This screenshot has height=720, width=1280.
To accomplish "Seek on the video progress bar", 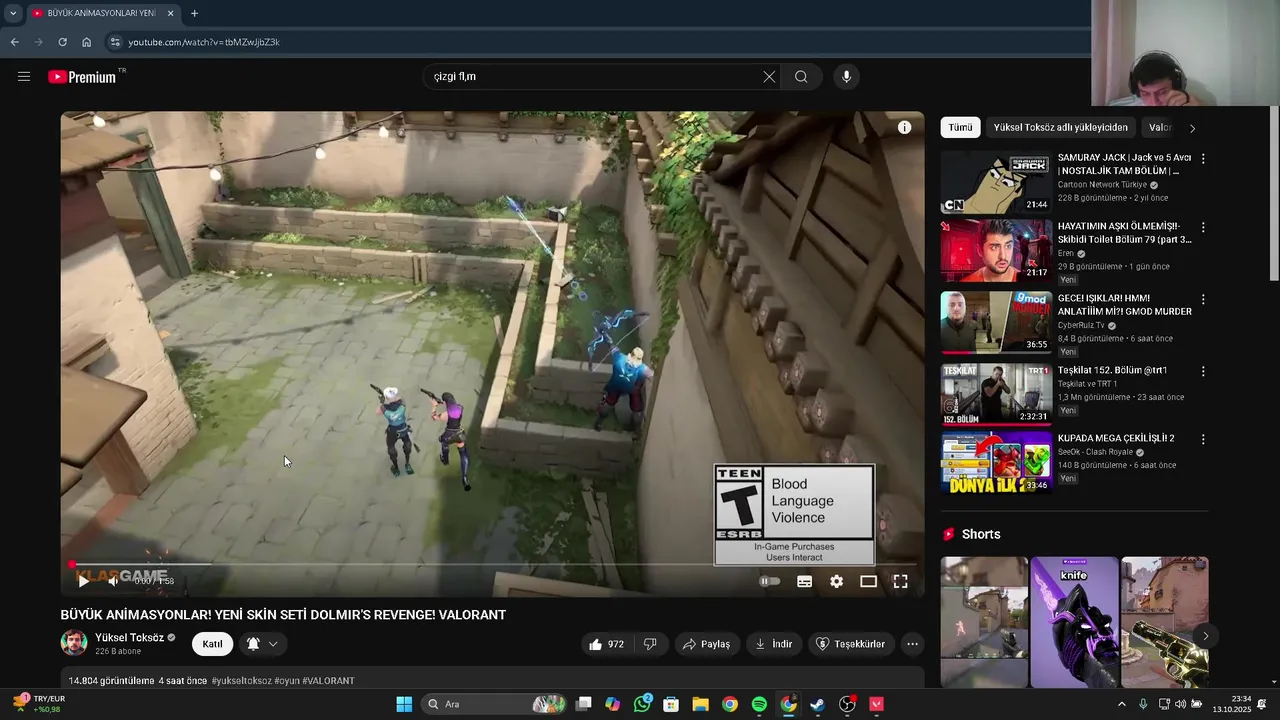I will (x=493, y=565).
